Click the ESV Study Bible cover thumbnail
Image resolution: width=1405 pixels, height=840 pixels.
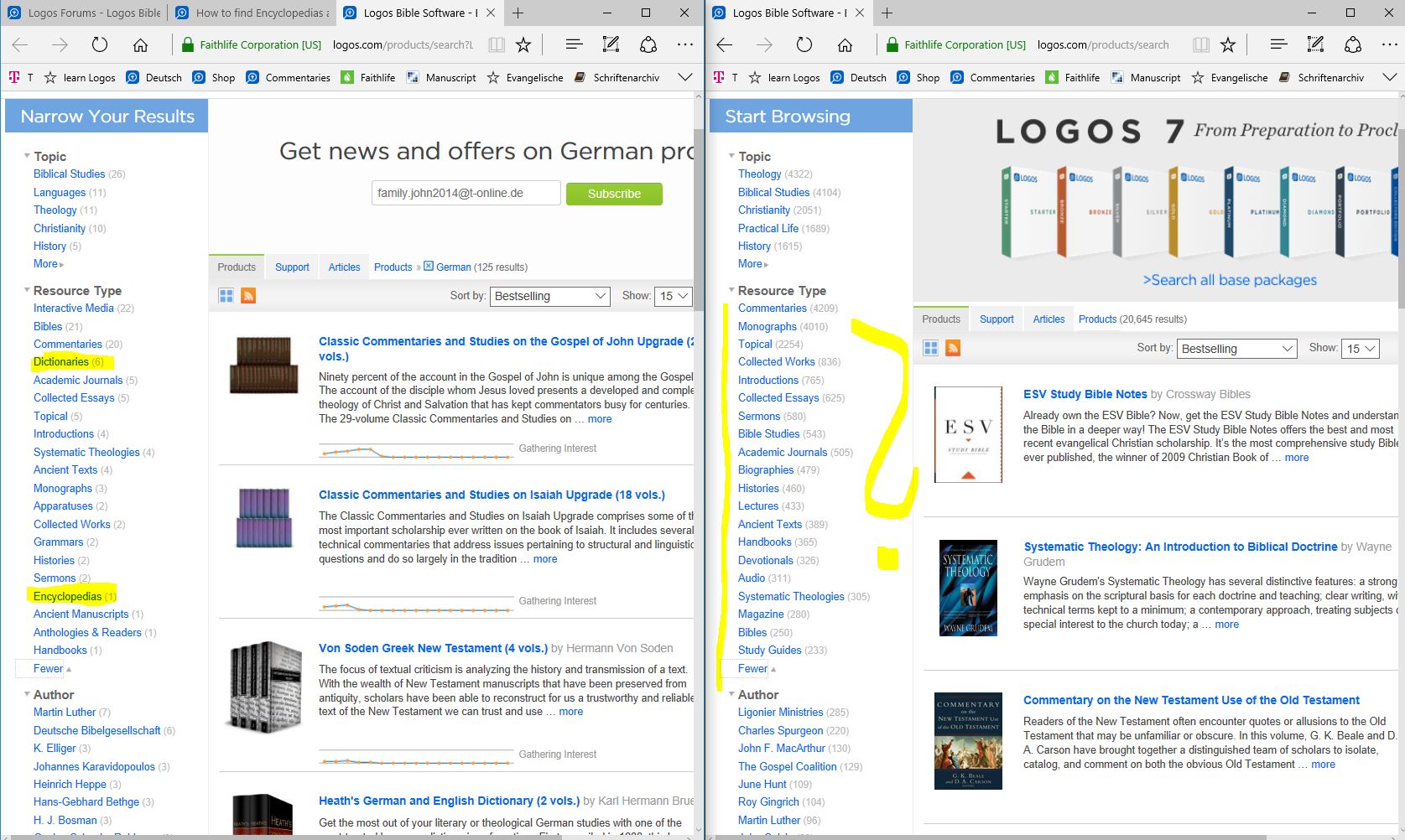point(968,434)
